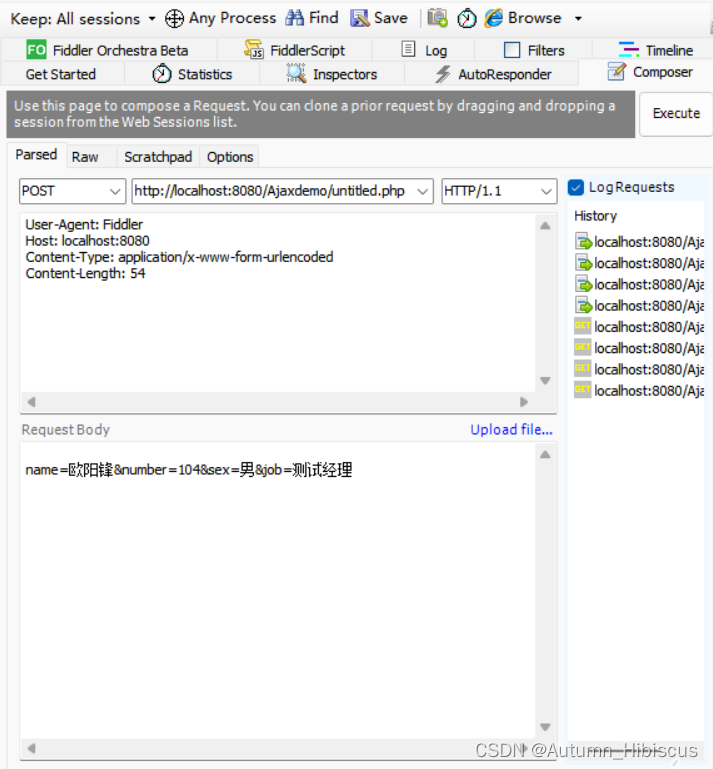Viewport: 713px width, 769px height.
Task: Click the headers box scroll down arrow
Action: click(545, 381)
